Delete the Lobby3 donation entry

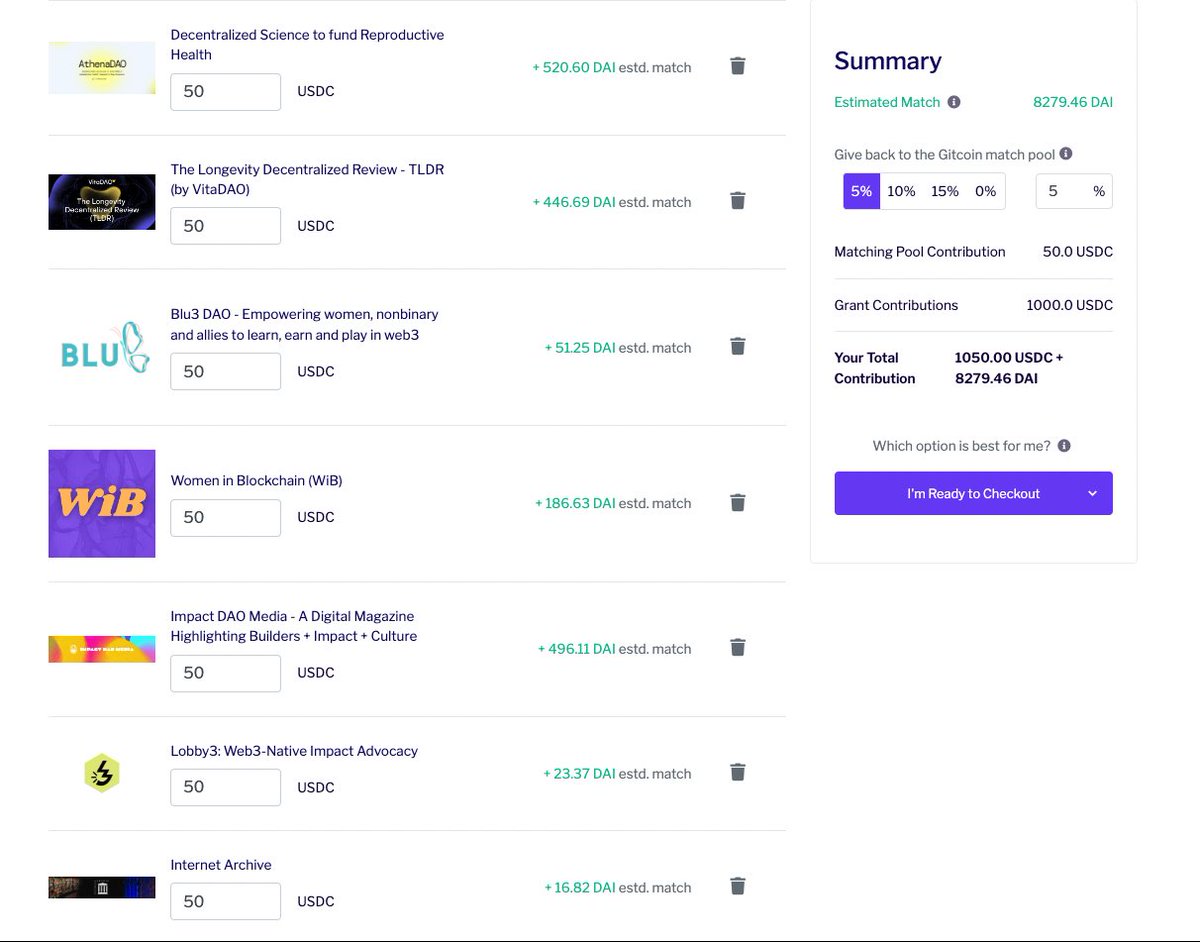point(737,772)
